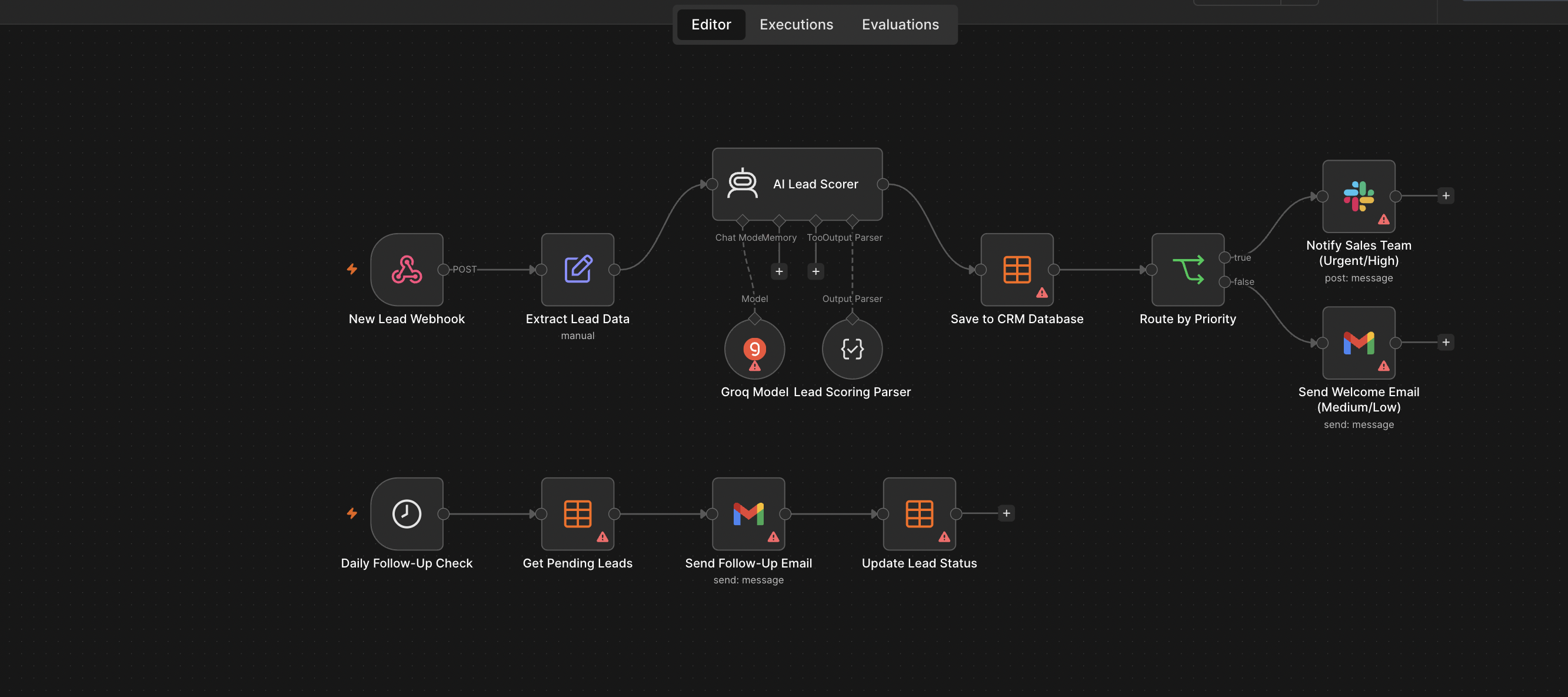The width and height of the screenshot is (1568, 697).
Task: Click the true output of Route by Priority
Action: point(1225,257)
